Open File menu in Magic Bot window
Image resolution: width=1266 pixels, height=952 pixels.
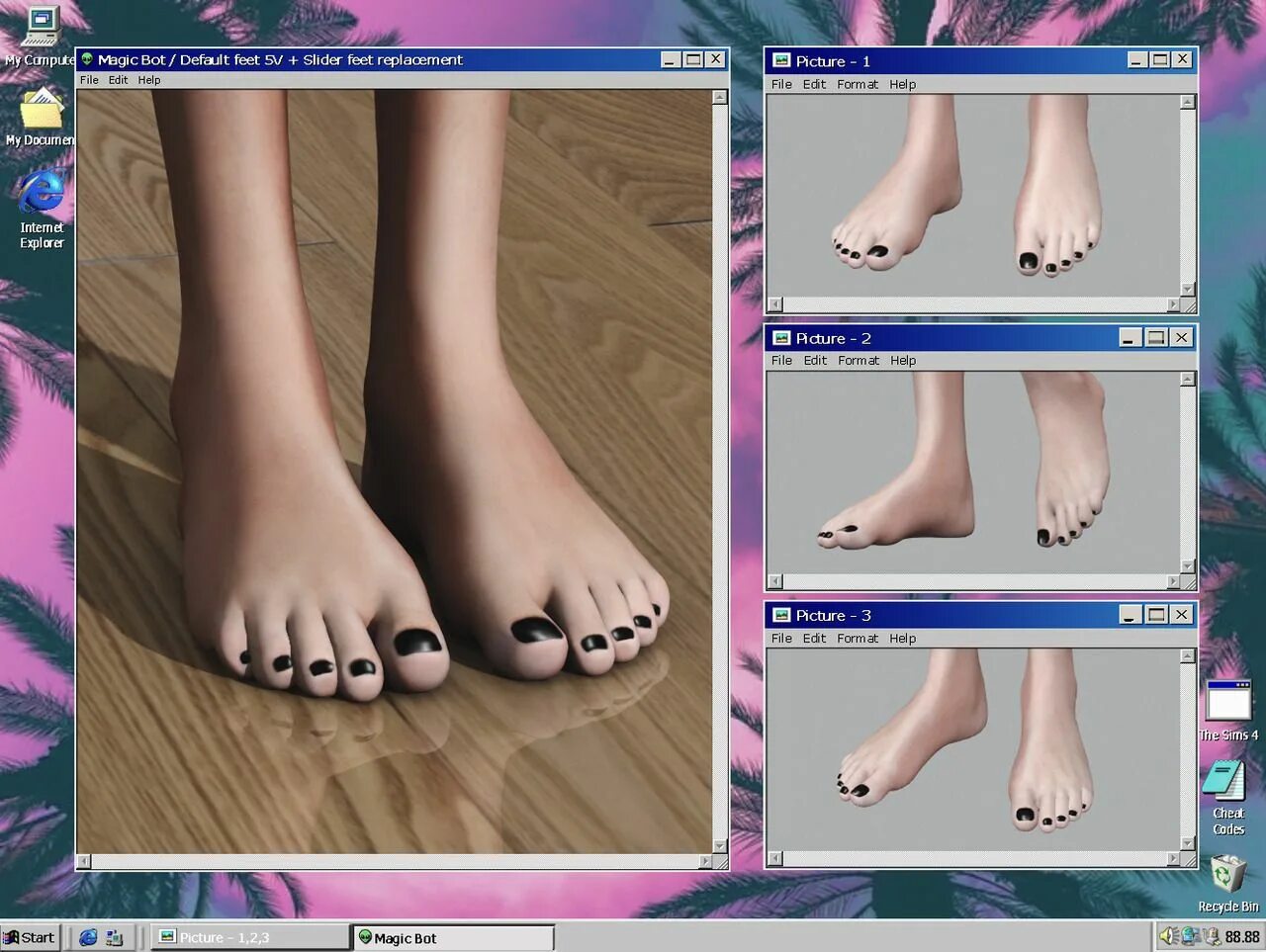click(89, 80)
